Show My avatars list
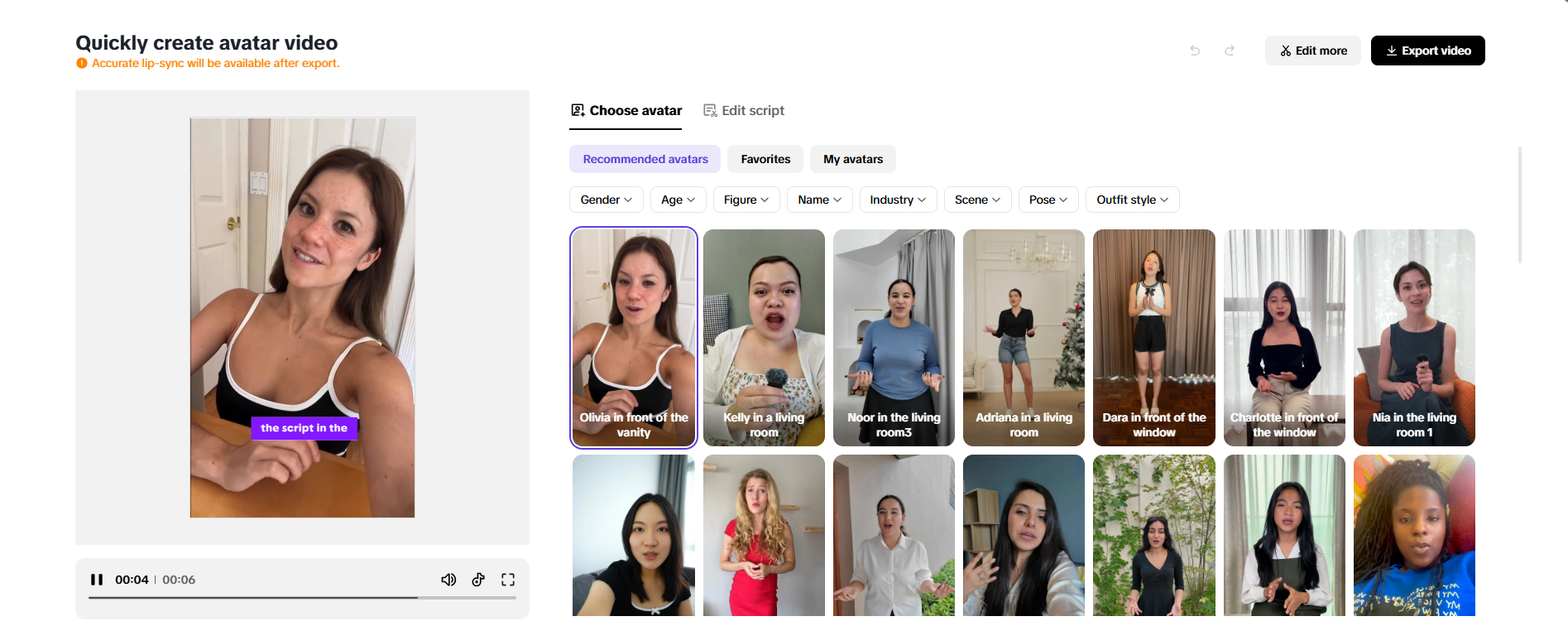The image size is (1568, 626). point(853,159)
